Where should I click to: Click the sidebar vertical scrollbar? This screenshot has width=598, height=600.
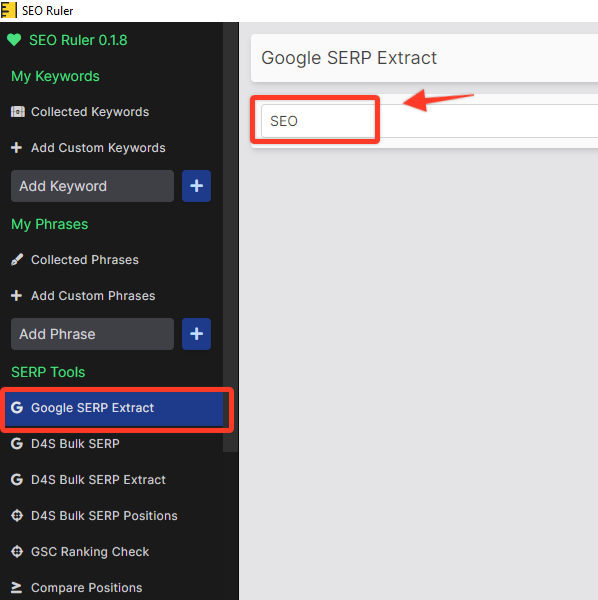230,237
